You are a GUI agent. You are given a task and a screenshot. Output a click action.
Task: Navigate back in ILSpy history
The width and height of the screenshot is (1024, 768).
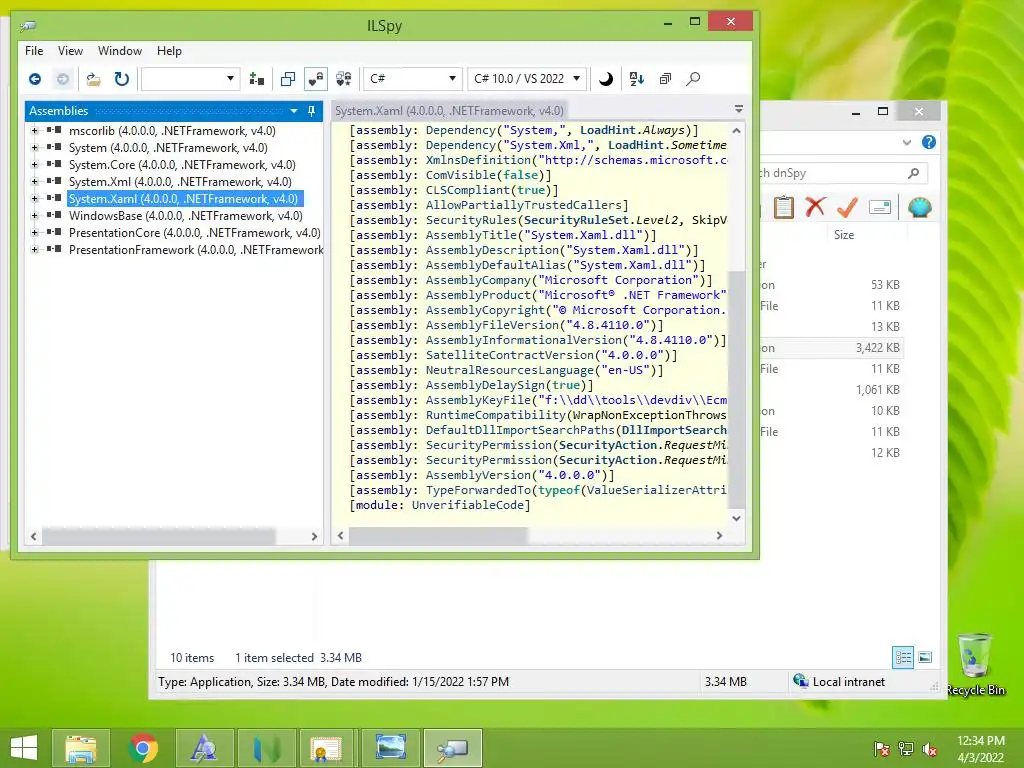(35, 79)
